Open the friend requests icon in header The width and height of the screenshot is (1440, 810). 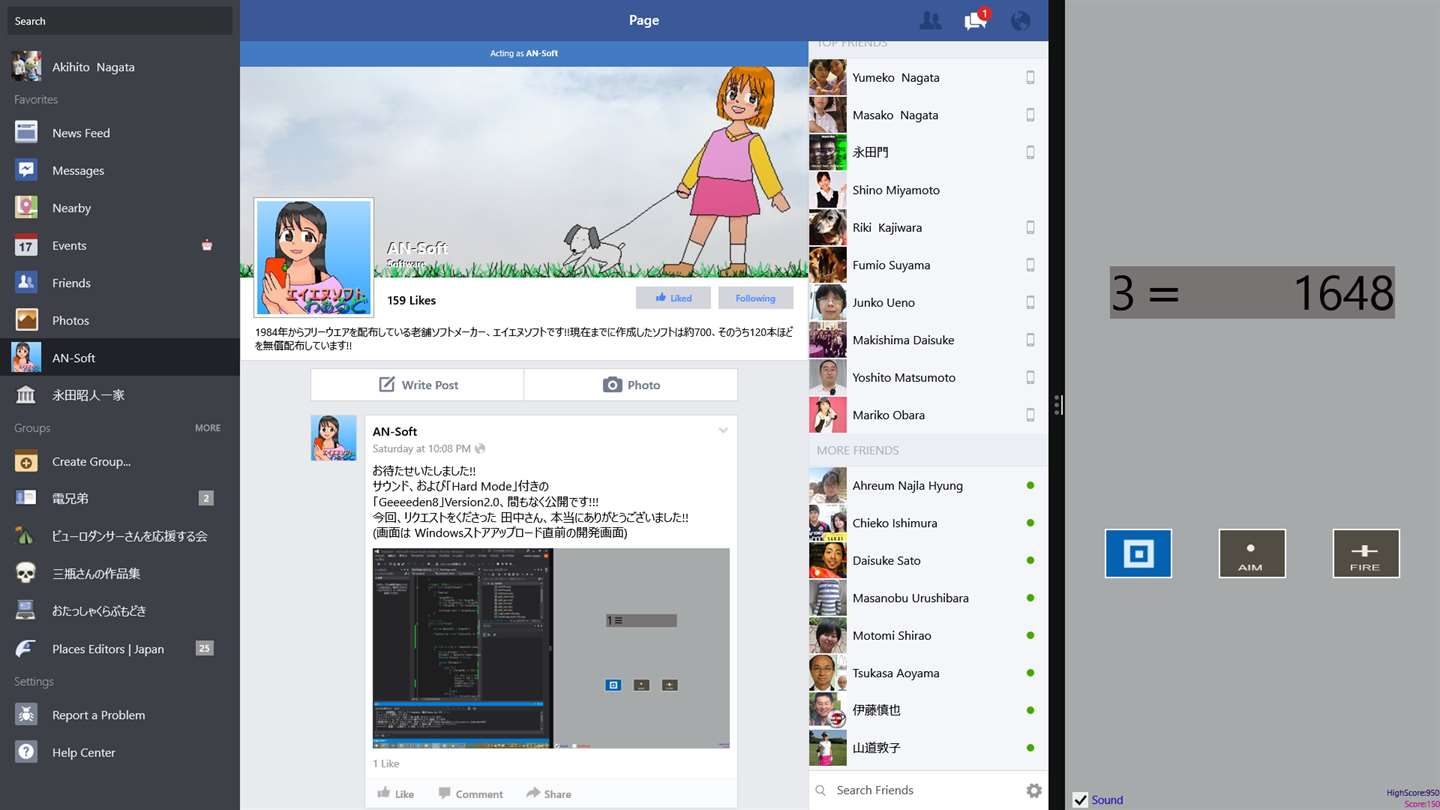(930, 21)
